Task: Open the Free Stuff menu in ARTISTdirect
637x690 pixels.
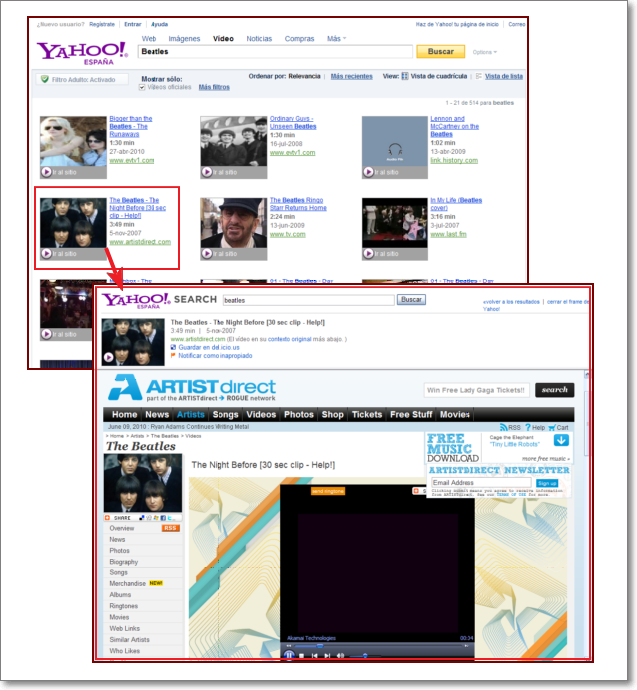Action: click(x=411, y=415)
